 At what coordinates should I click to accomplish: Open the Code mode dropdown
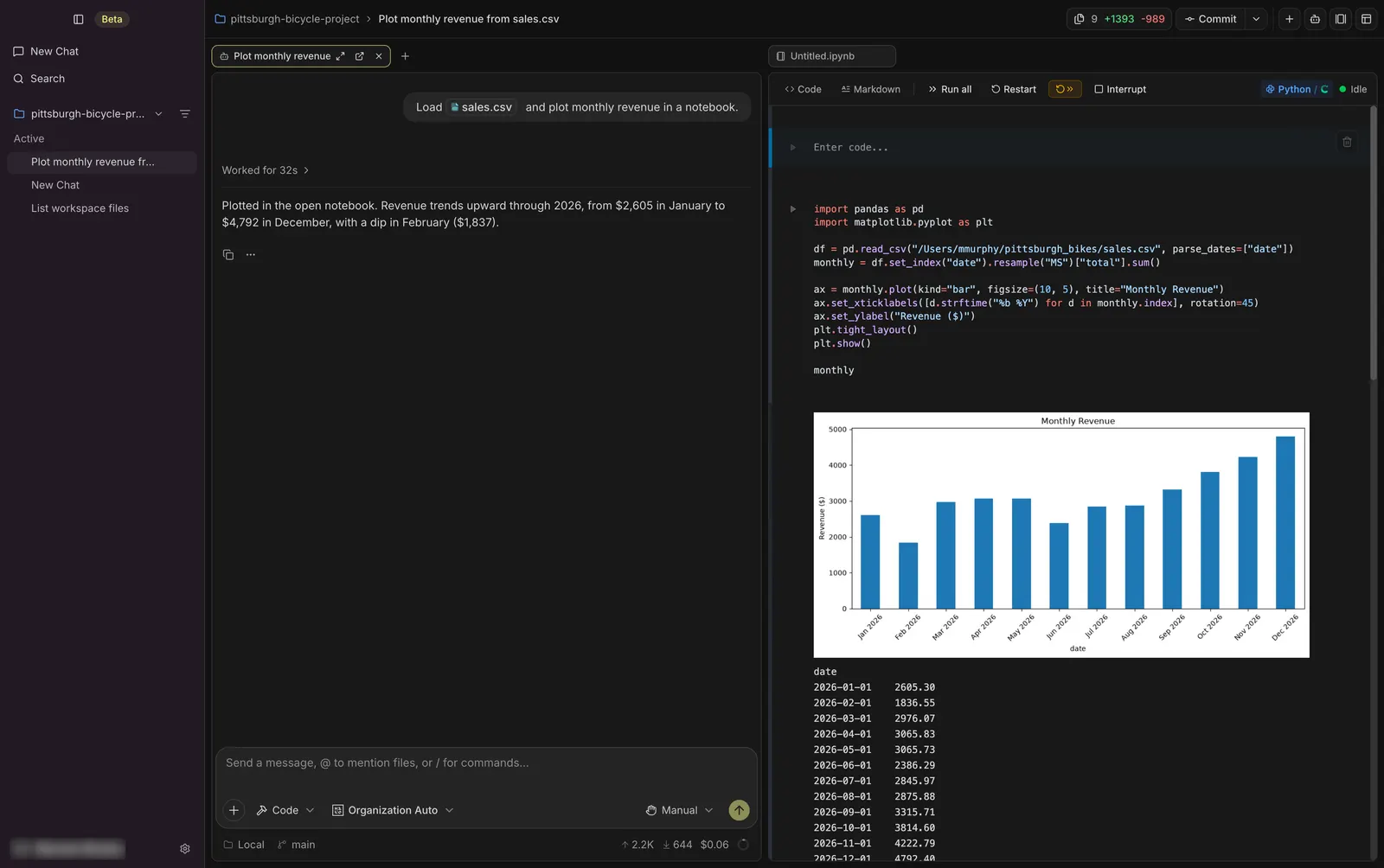[x=285, y=810]
